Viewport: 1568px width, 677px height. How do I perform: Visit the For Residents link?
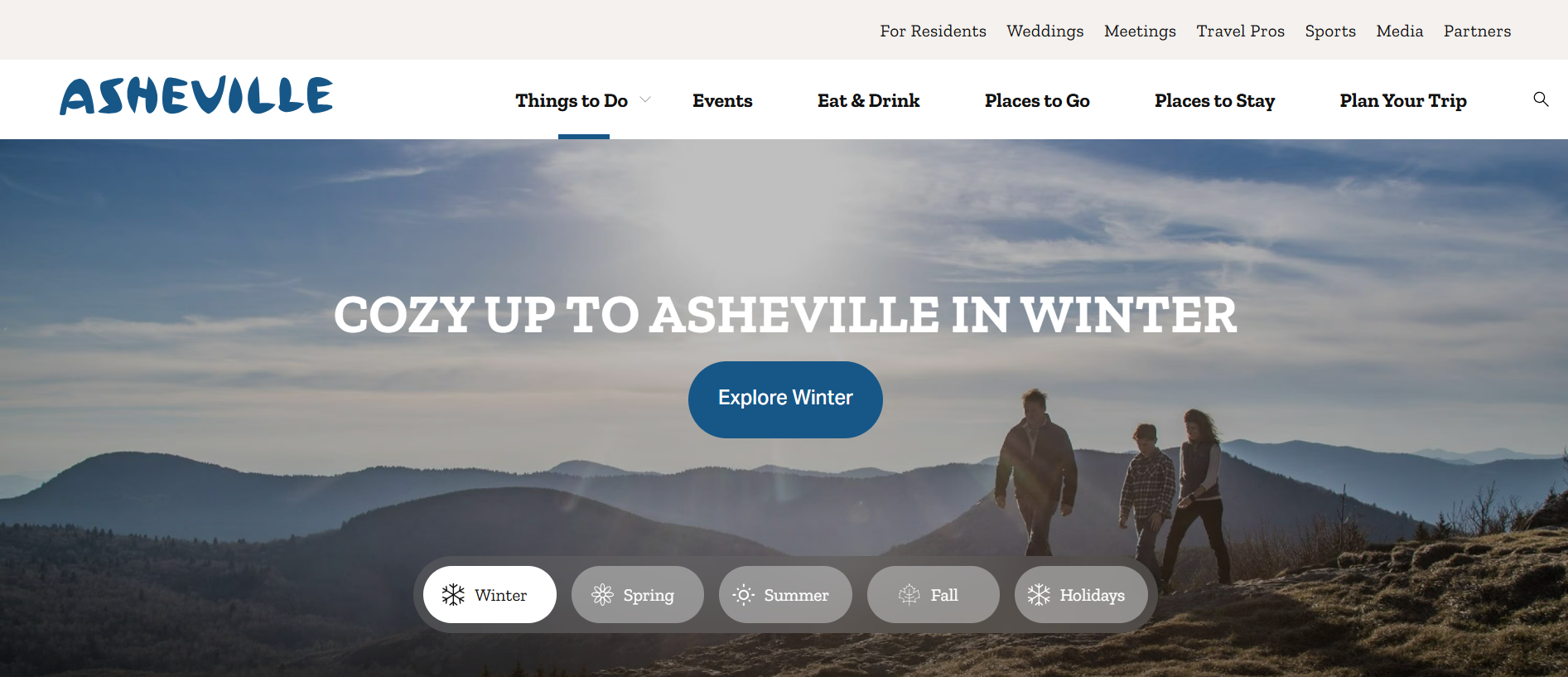pos(933,31)
